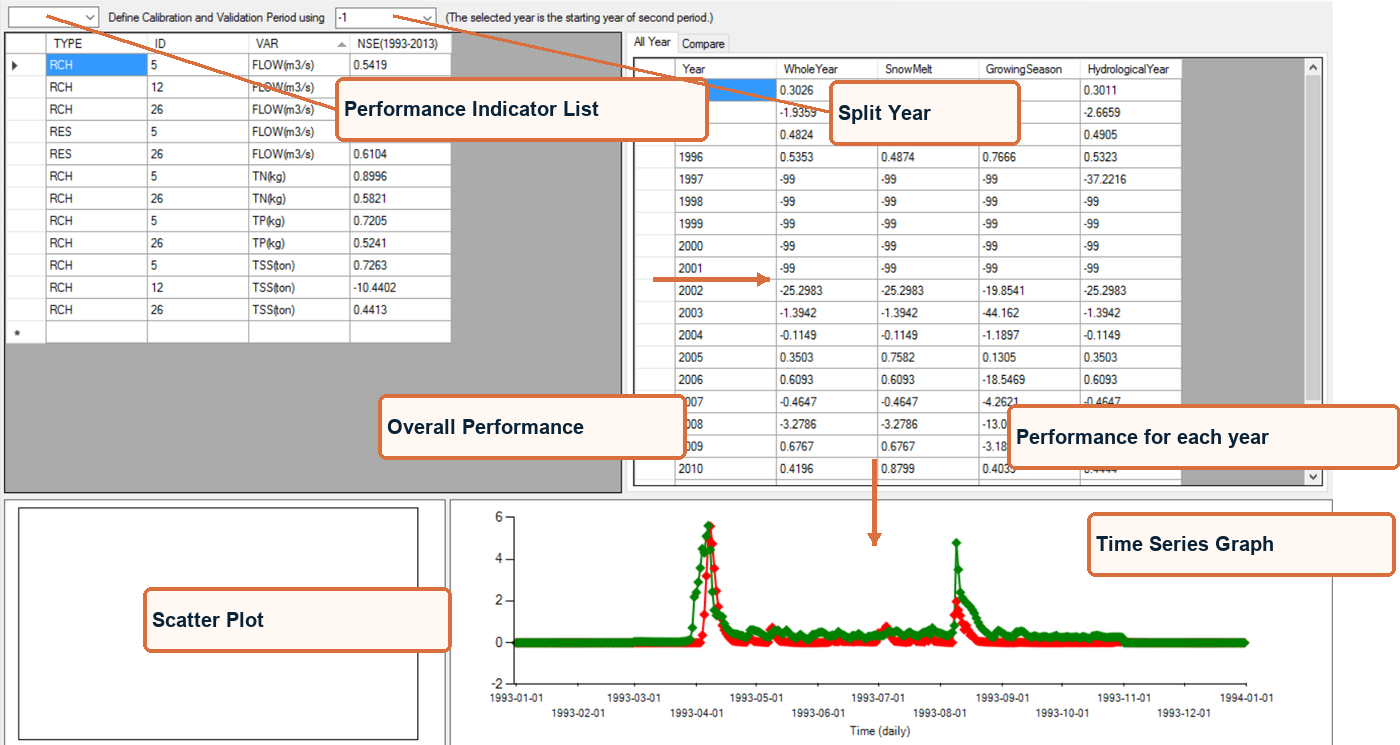The height and width of the screenshot is (745, 1400).
Task: Select NSE value 0.4413
Action: 400,310
